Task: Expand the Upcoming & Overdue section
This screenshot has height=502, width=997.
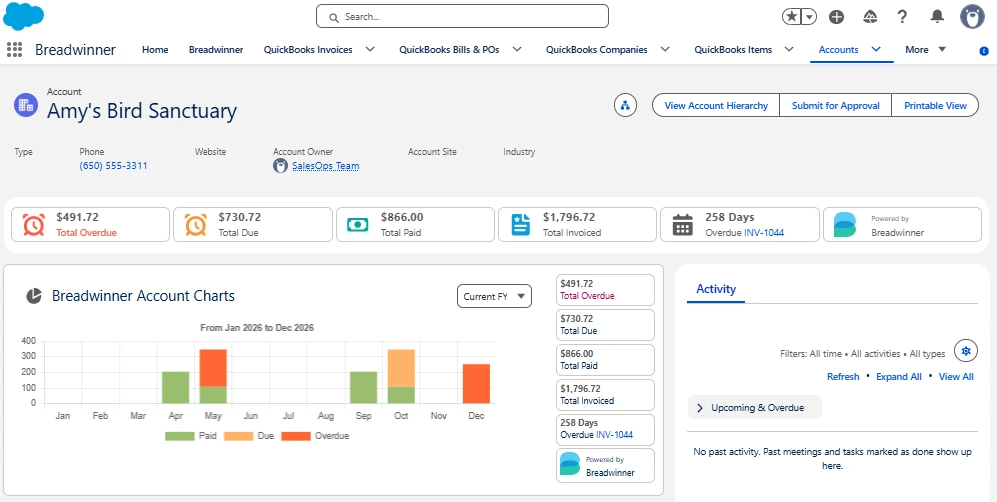Action: pyautogui.click(x=755, y=408)
